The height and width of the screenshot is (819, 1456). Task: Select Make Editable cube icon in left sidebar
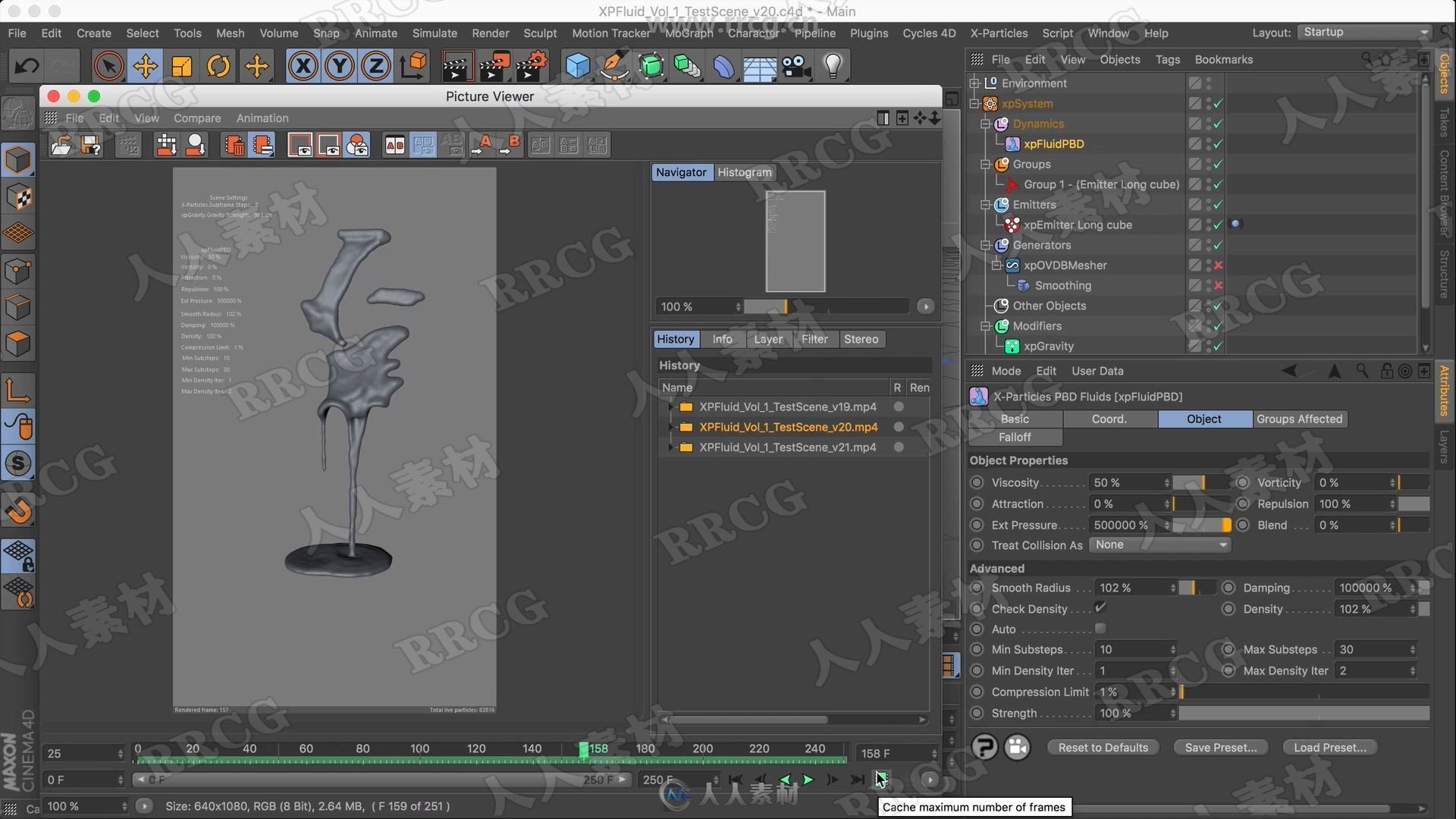pos(18,160)
